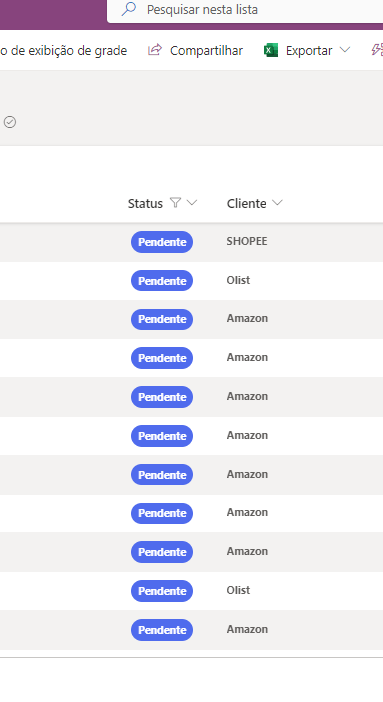This screenshot has width=383, height=702.
Task: Click the search magnifier icon
Action: click(x=129, y=9)
